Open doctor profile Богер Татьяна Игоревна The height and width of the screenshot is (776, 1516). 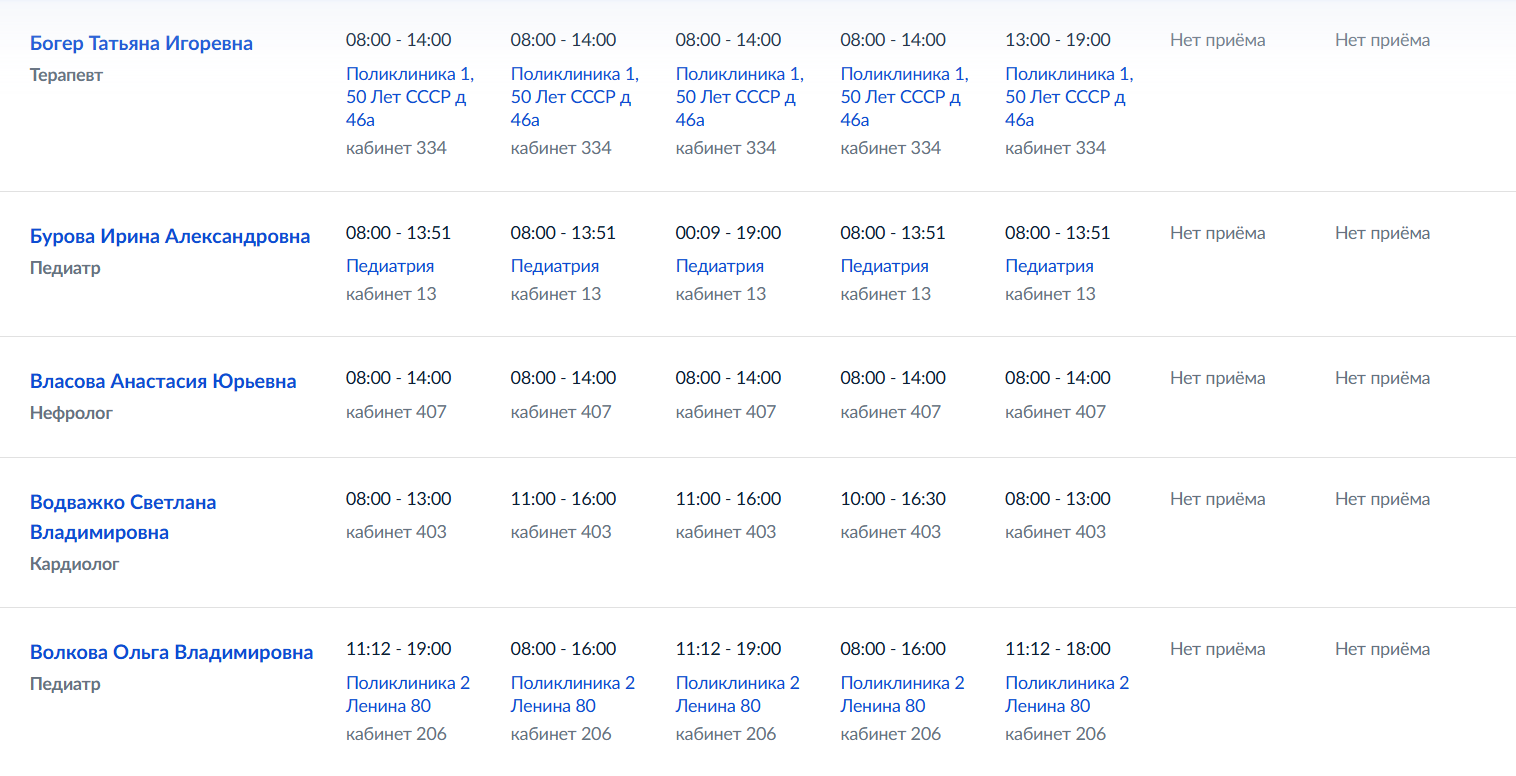141,43
